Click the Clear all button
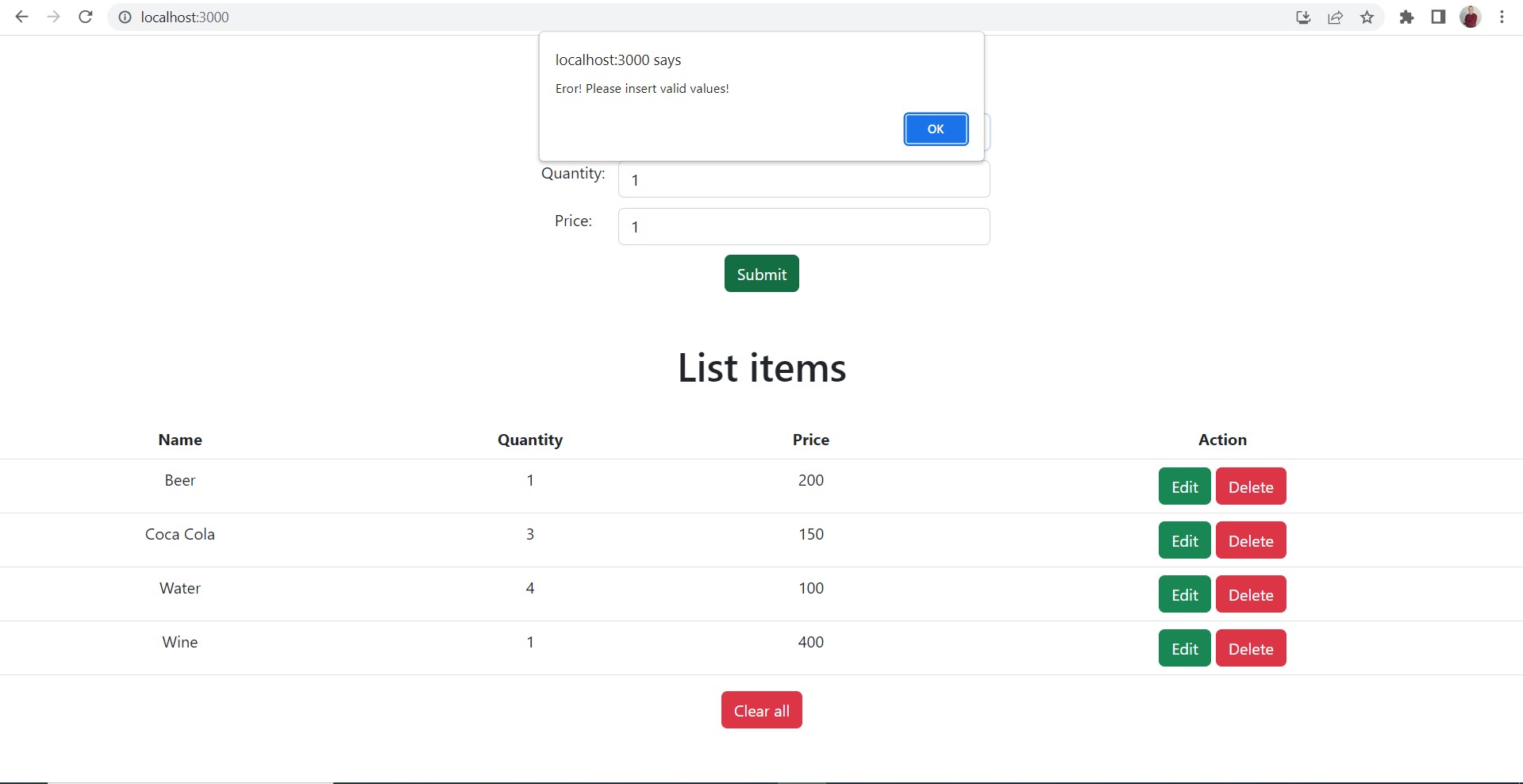 760,709
